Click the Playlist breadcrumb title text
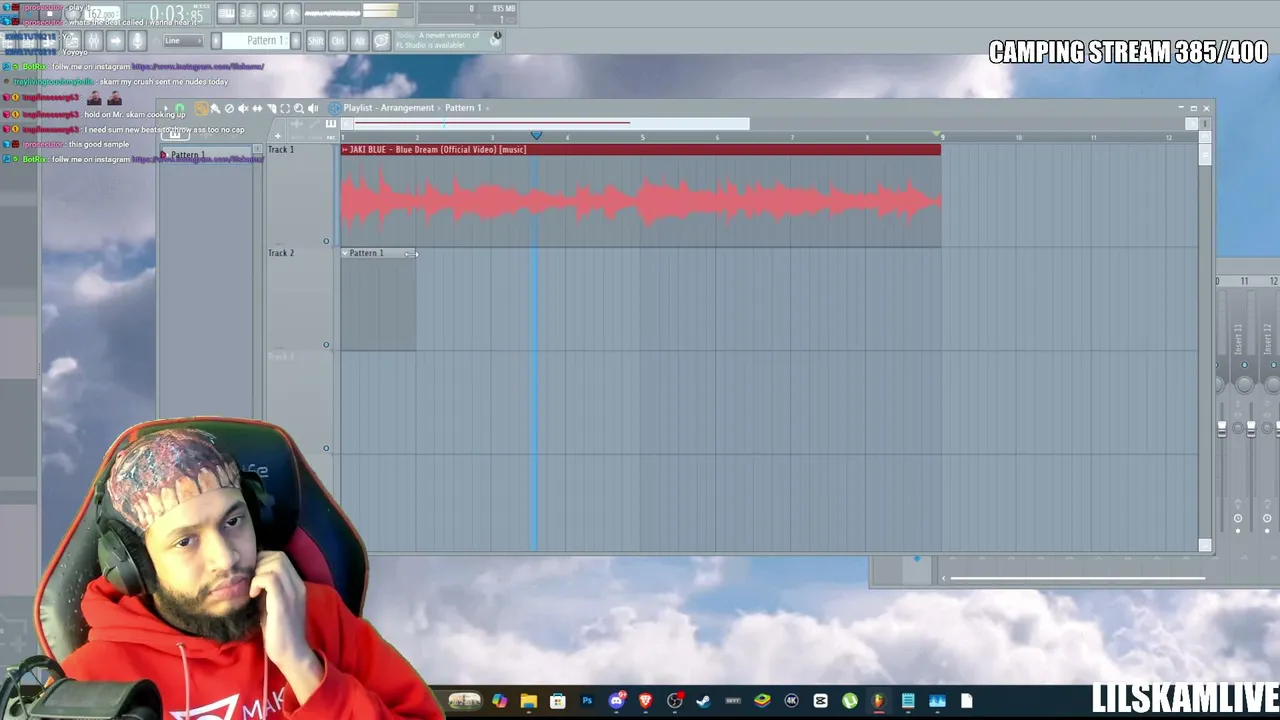Viewport: 1280px width, 720px height. pos(389,108)
